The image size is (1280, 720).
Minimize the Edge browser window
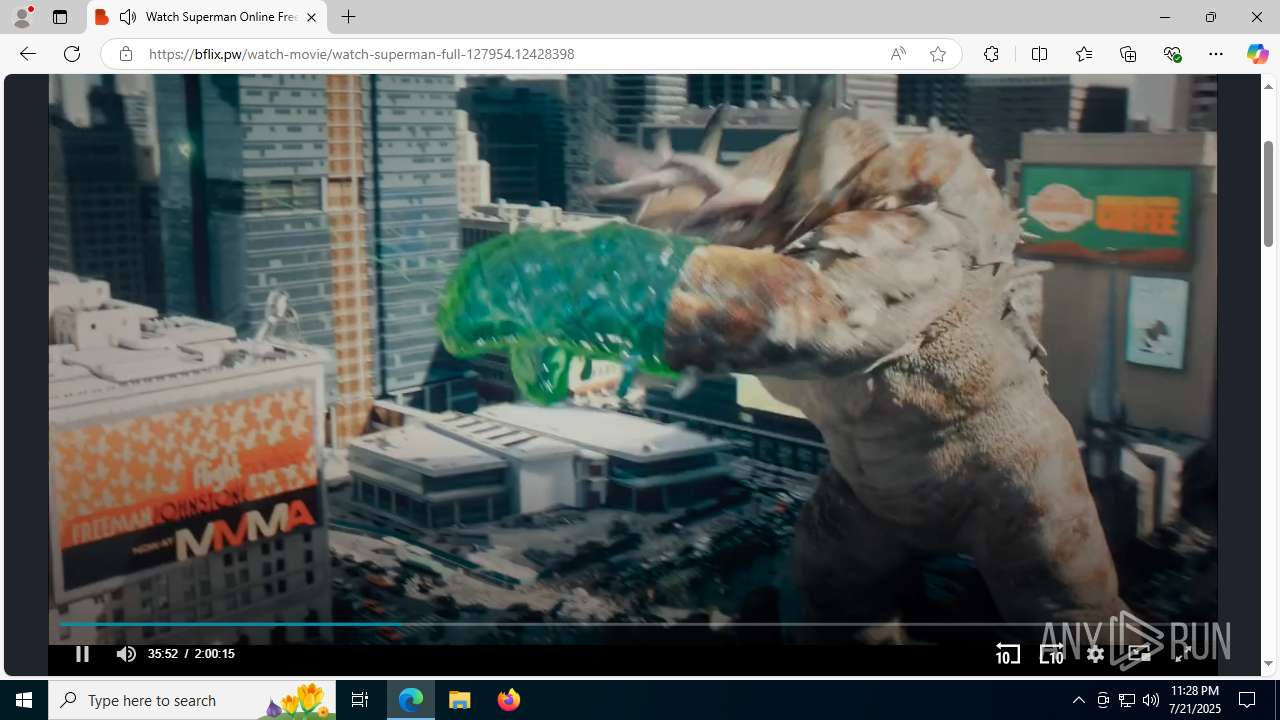coord(1164,17)
